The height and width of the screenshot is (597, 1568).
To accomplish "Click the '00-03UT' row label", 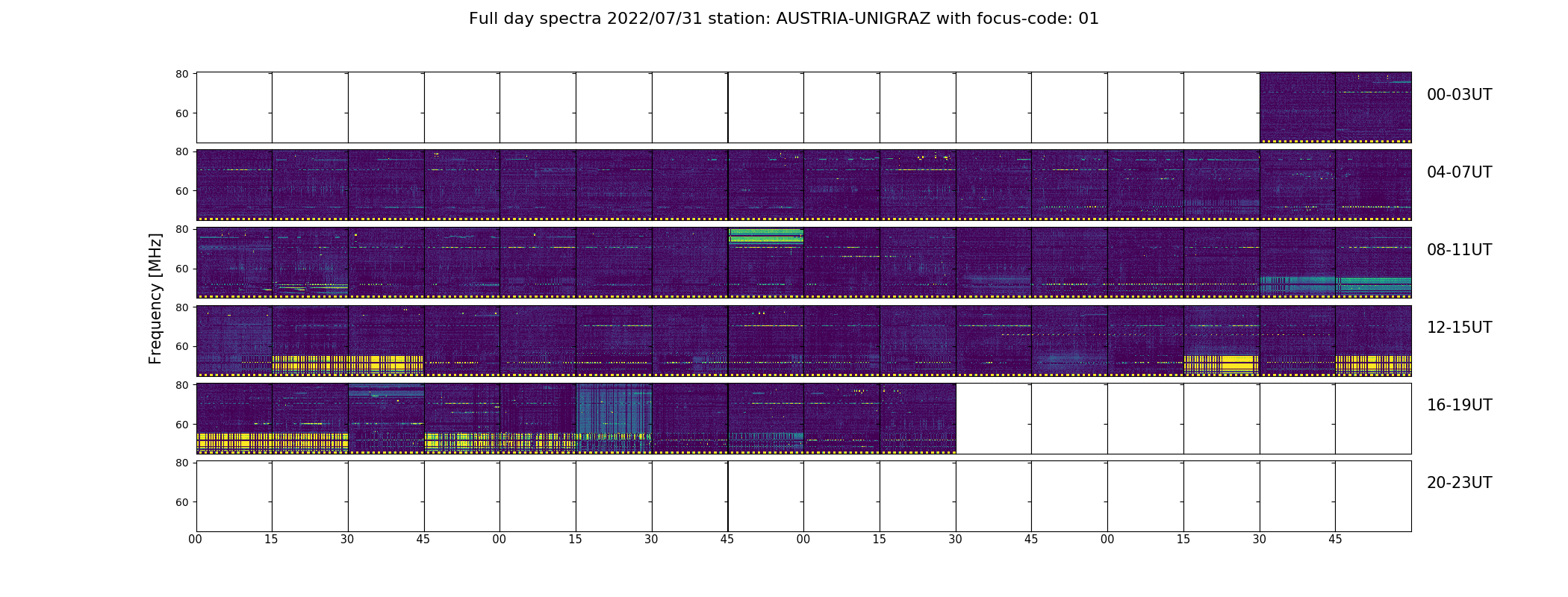I will point(1459,95).
